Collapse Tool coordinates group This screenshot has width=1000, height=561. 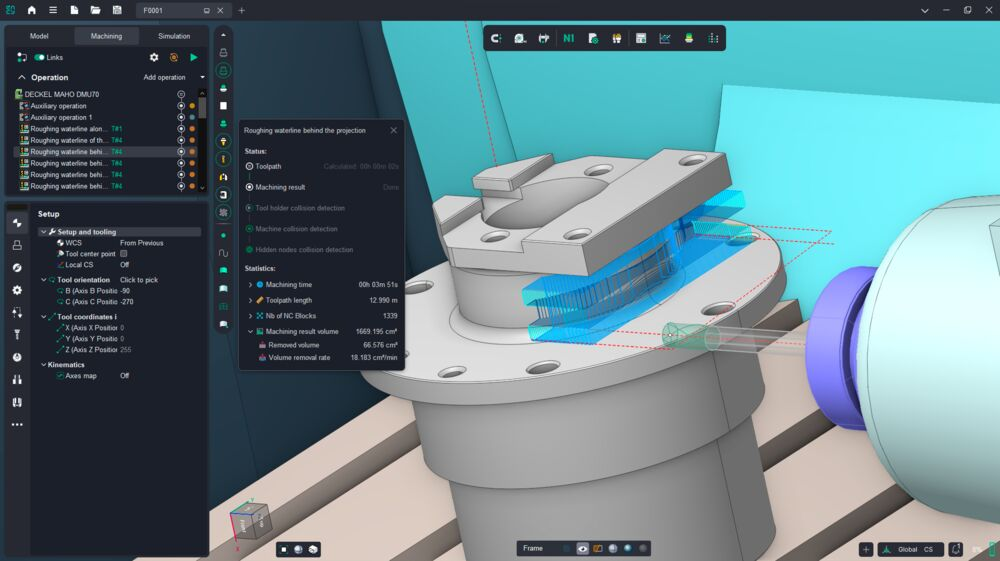pos(43,317)
